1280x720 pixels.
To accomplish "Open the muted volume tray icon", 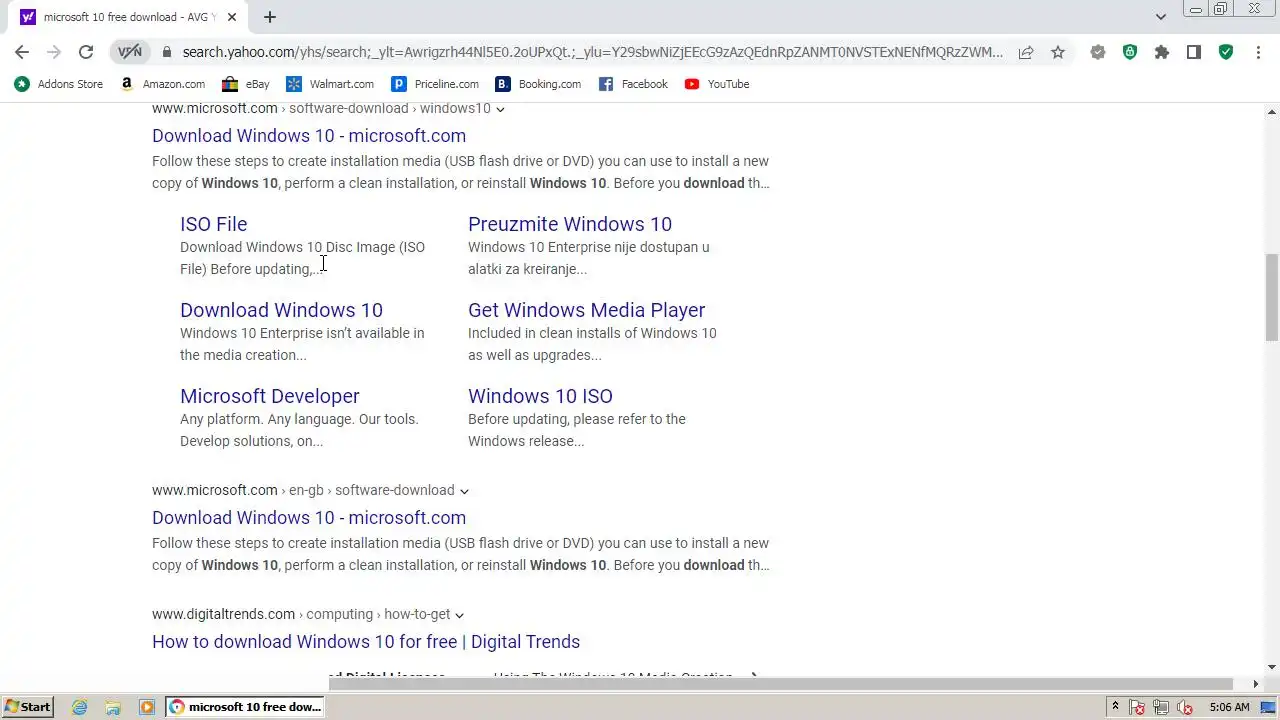I will (1185, 707).
